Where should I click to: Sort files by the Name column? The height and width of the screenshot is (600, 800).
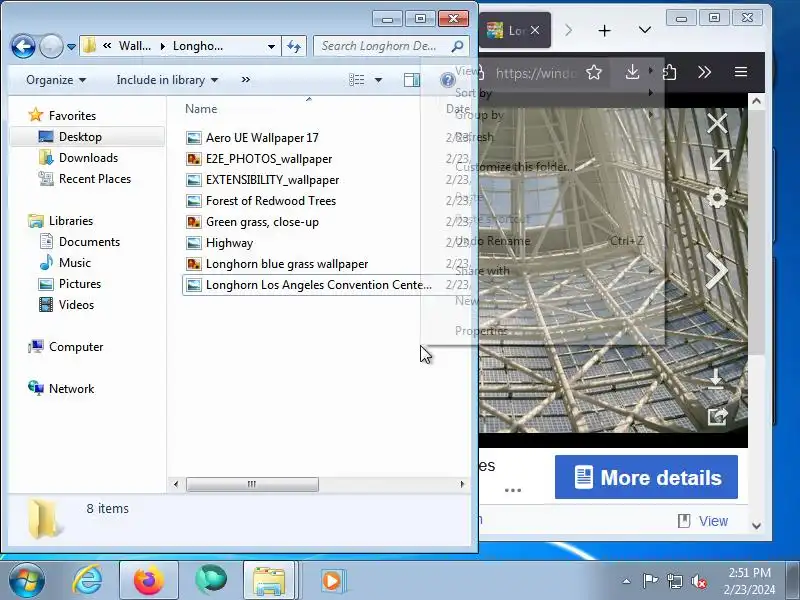201,109
